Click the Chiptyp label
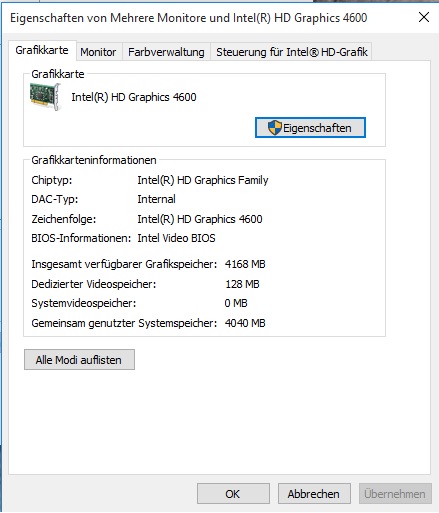This screenshot has height=513, width=439. pos(52,180)
